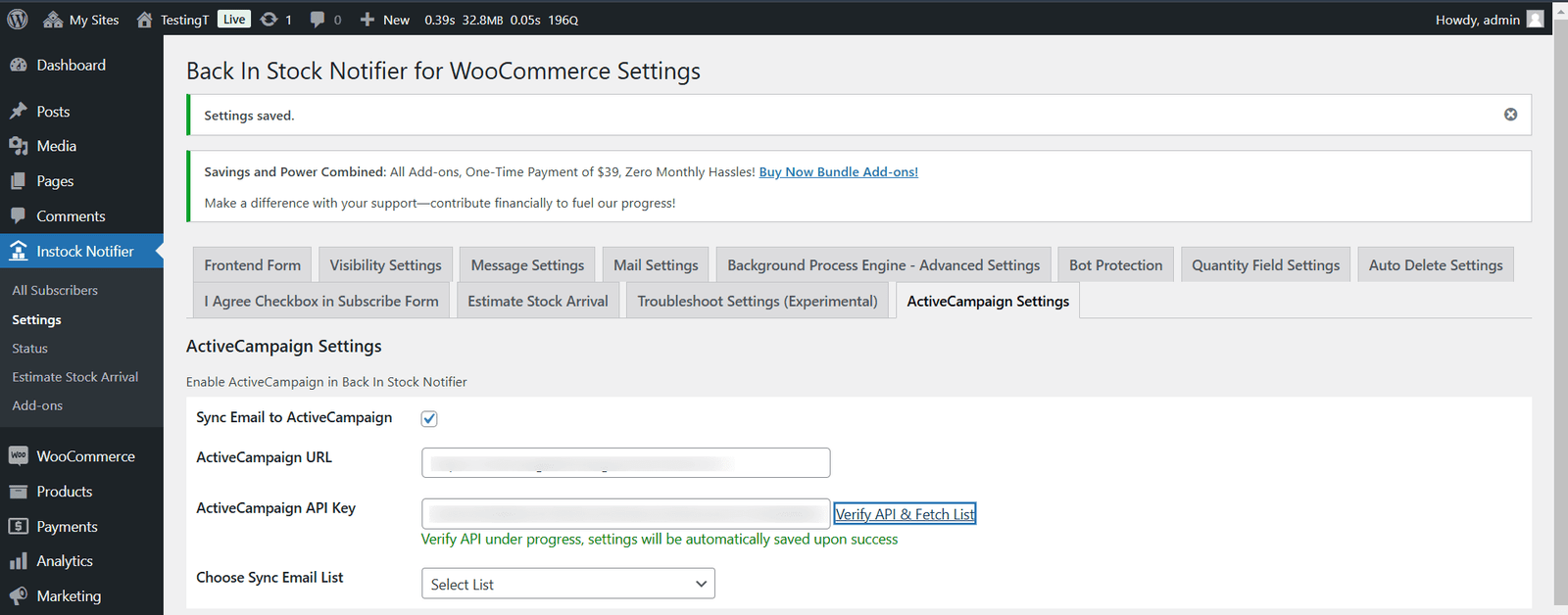Screen dimensions: 1568x615
Task: Click the admin avatar in top bar
Action: [1535, 19]
